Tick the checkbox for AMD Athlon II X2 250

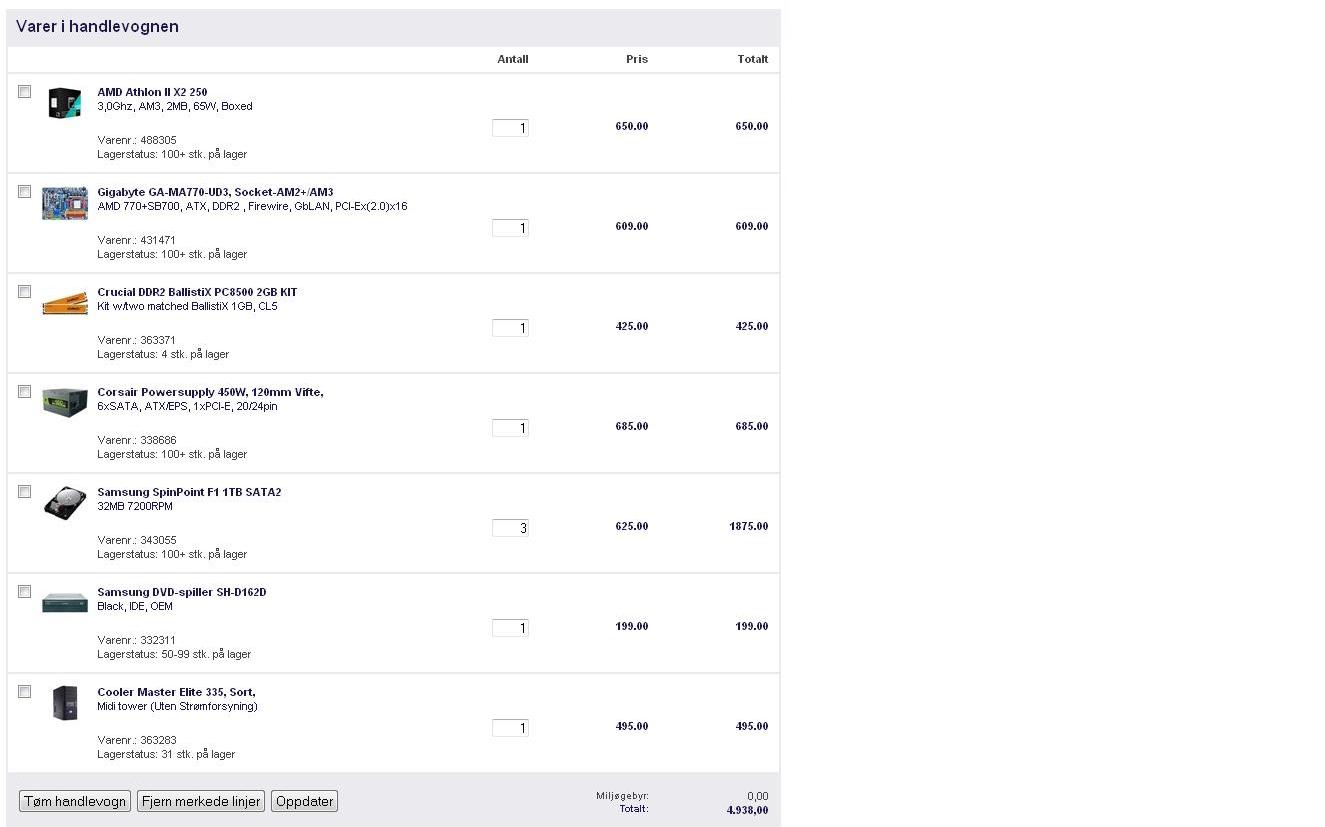click(25, 92)
